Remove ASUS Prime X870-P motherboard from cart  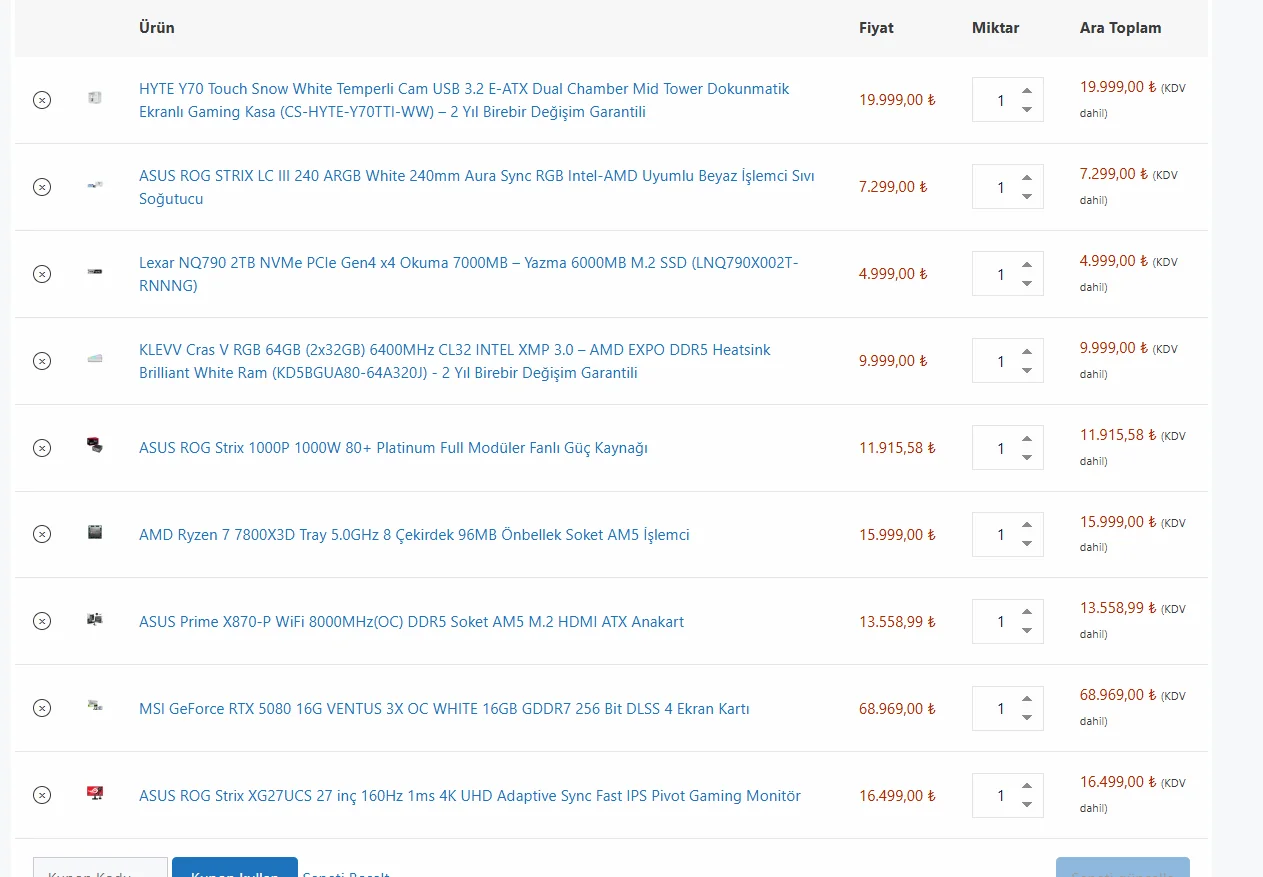coord(42,622)
